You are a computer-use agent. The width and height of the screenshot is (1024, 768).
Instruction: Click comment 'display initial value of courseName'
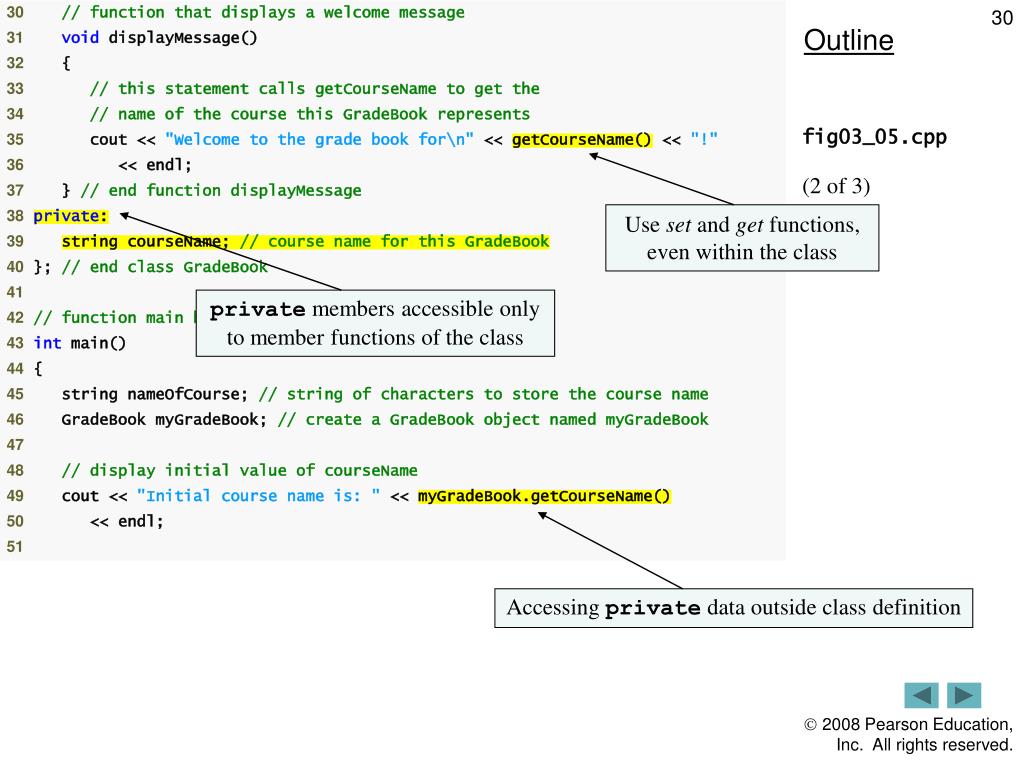[240, 471]
